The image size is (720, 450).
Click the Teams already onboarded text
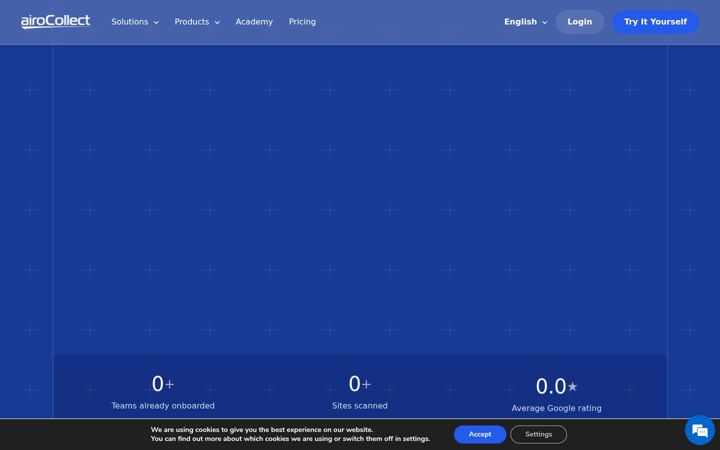pos(163,406)
